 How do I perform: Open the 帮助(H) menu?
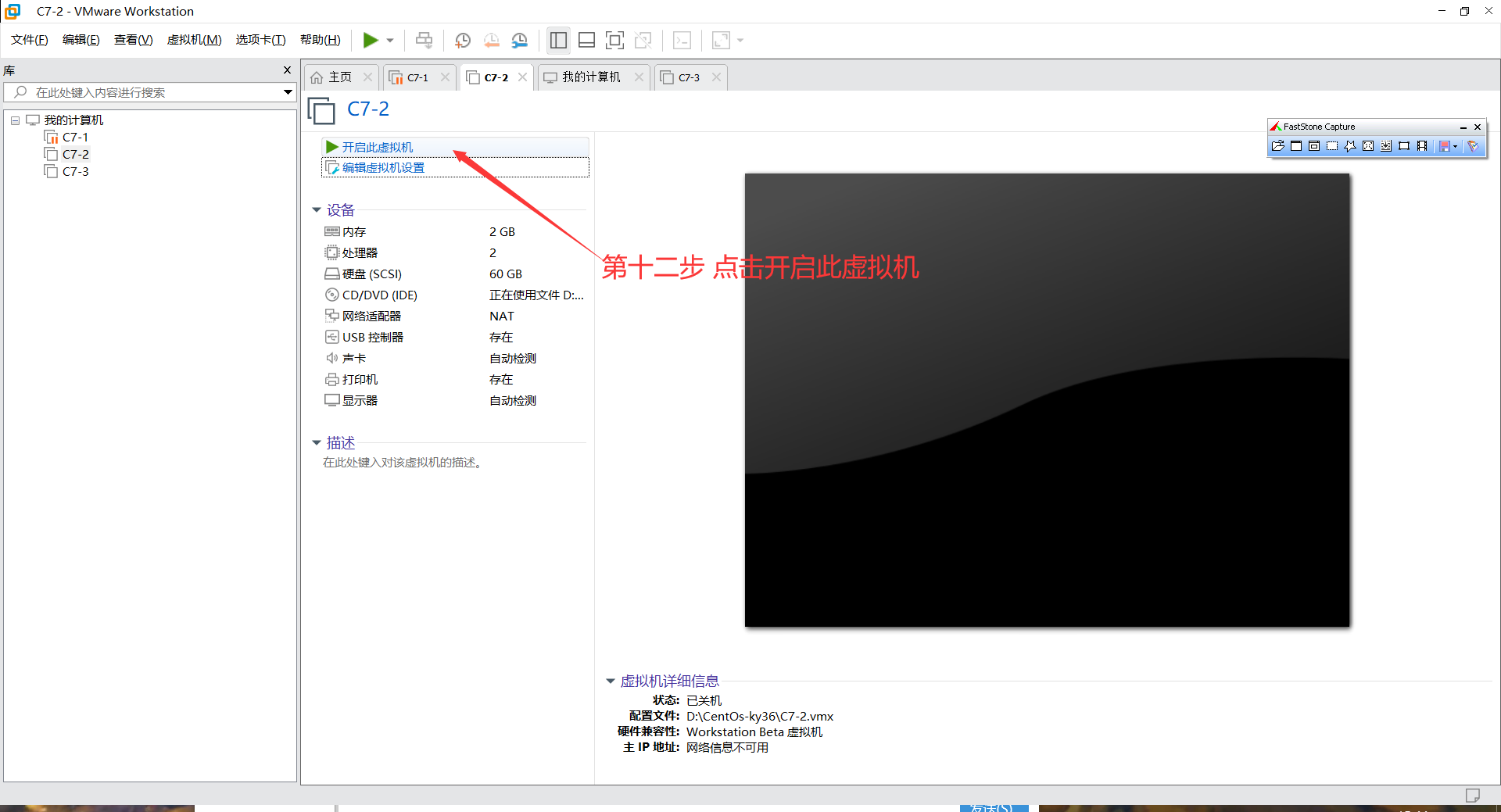[321, 40]
